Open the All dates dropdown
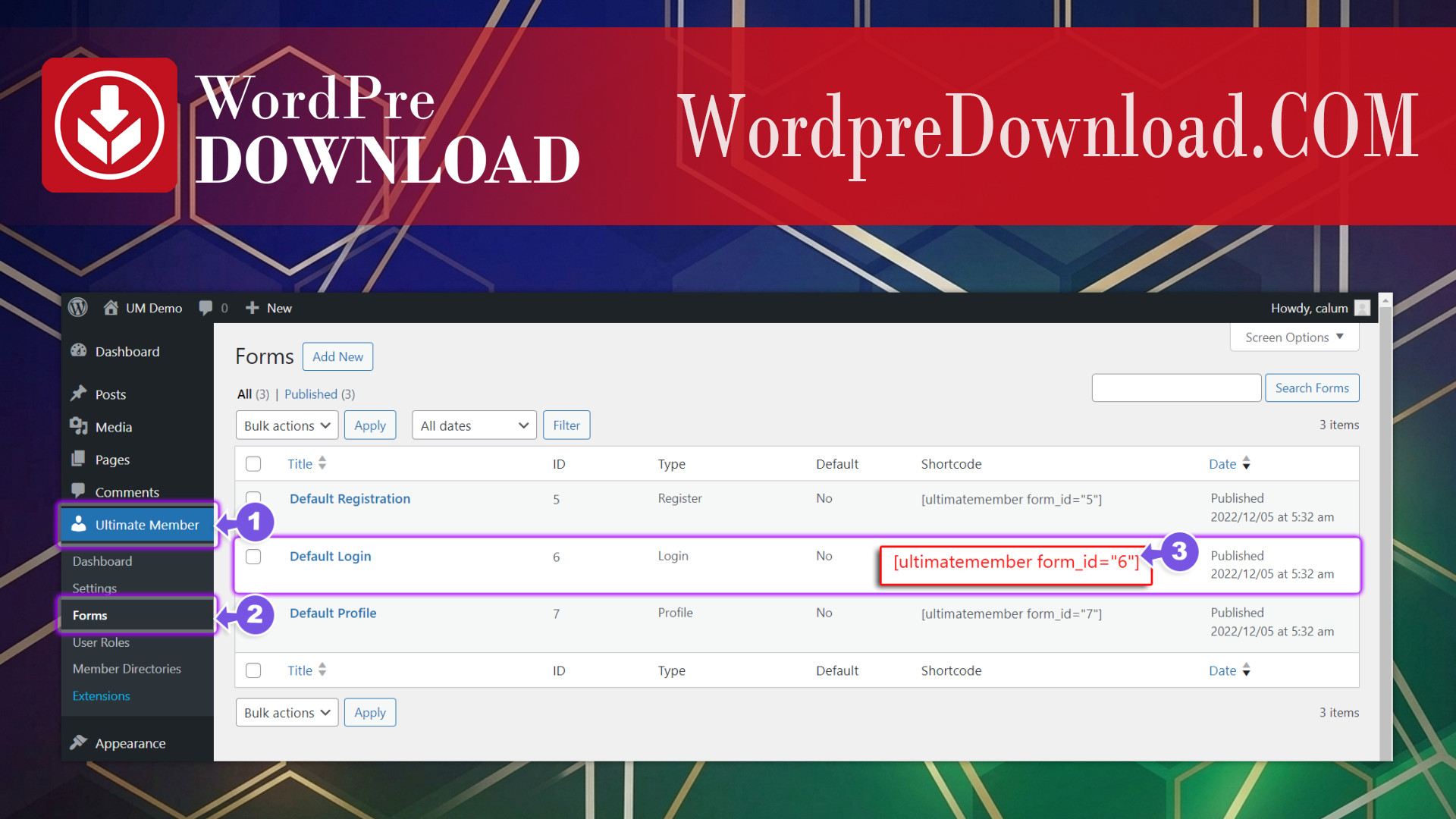 [474, 425]
